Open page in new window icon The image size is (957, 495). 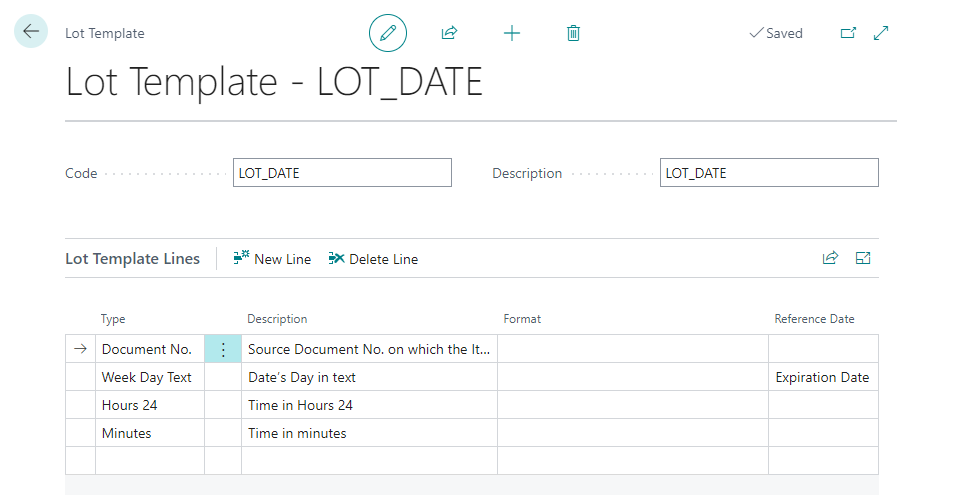848,33
